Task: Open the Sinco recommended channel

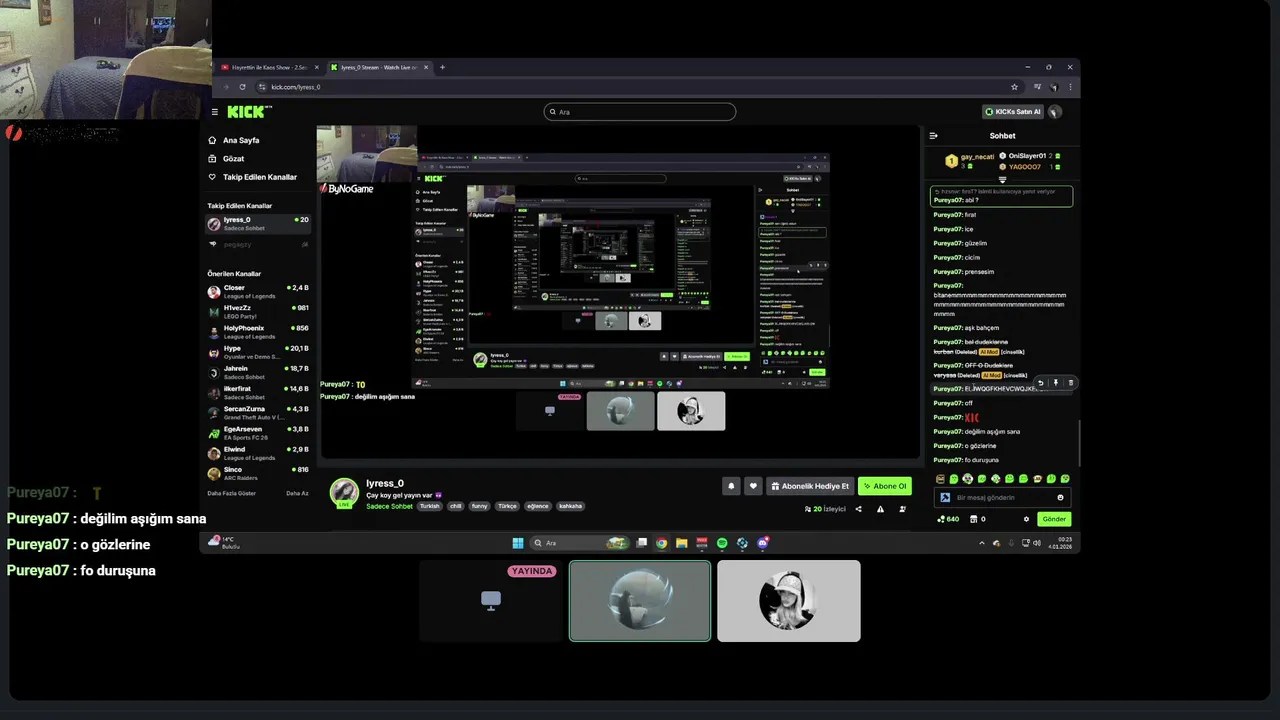Action: (258, 473)
